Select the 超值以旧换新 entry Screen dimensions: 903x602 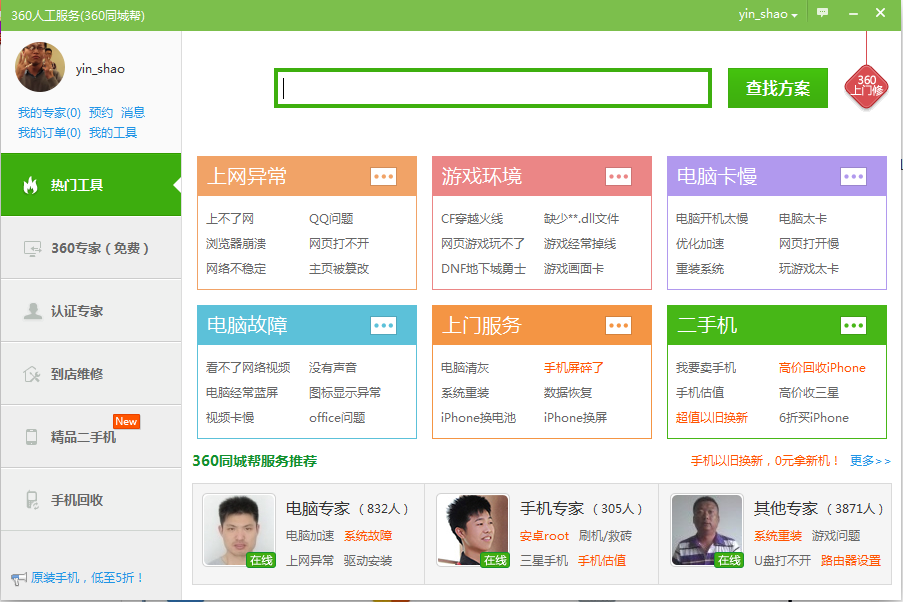pyautogui.click(x=712, y=418)
